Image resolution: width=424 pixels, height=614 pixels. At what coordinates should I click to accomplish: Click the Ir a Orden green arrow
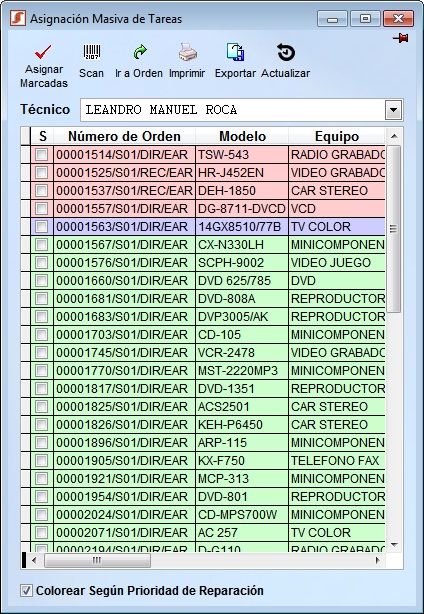[x=140, y=52]
